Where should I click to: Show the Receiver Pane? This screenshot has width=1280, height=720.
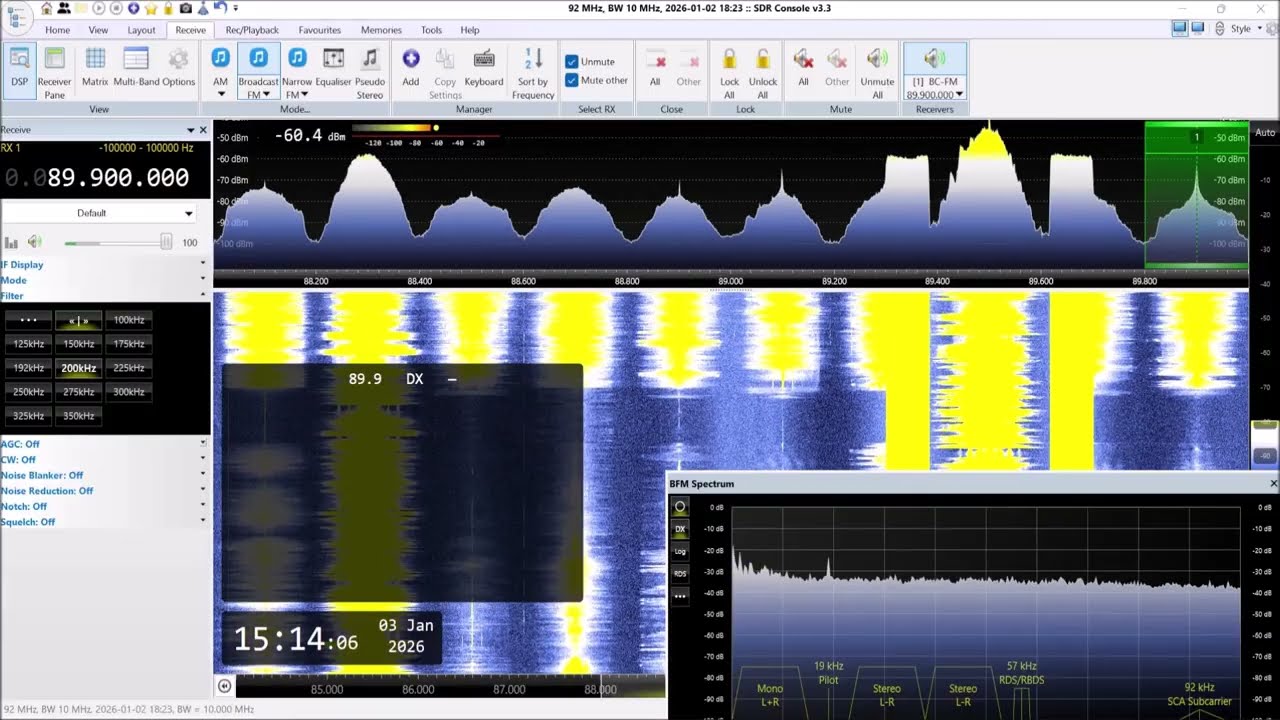(54, 71)
